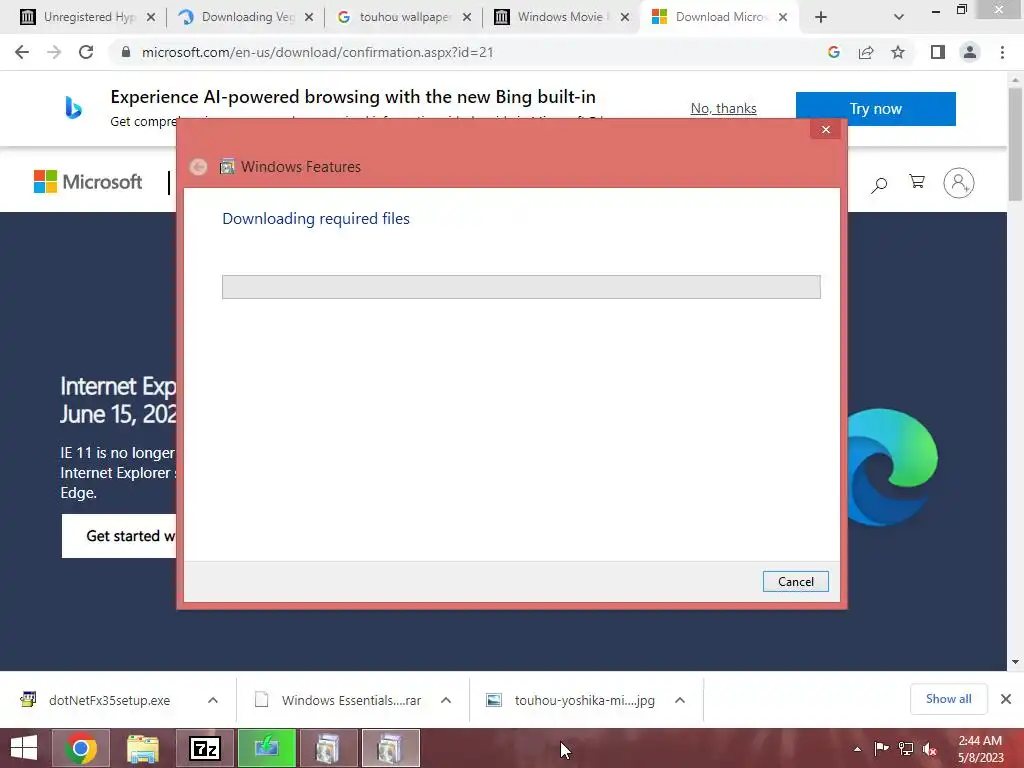Click the forward navigation arrow
Viewport: 1024px width, 768px height.
(54, 52)
